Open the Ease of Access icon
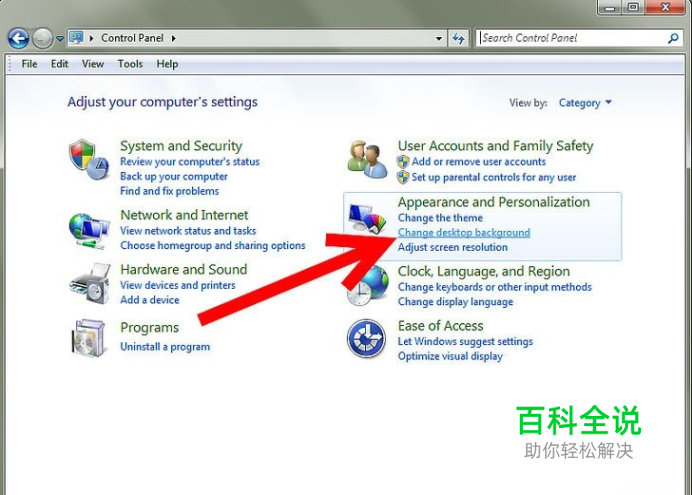The height and width of the screenshot is (495, 692). (366, 338)
